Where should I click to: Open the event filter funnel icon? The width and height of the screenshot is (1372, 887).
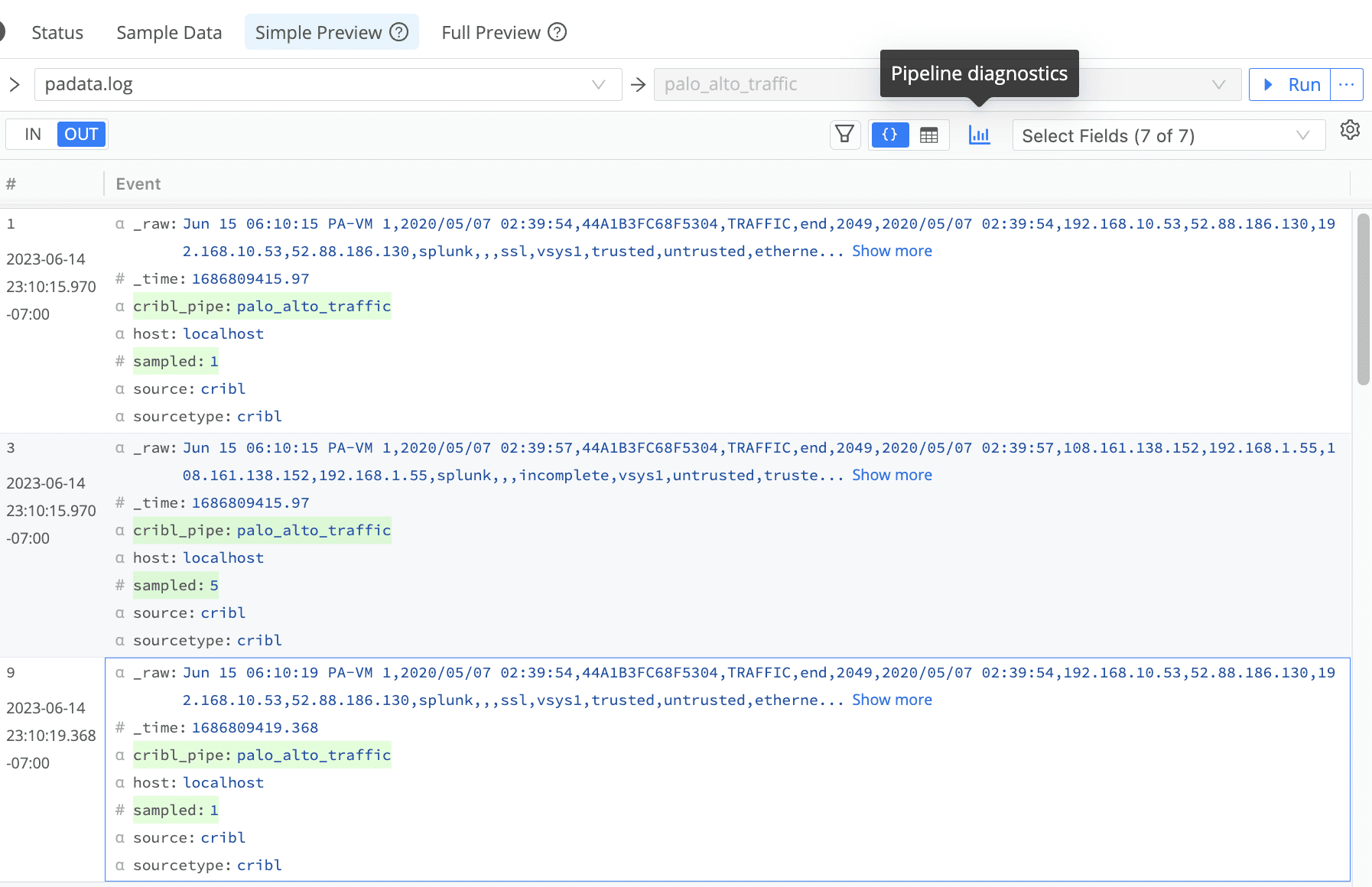coord(844,135)
